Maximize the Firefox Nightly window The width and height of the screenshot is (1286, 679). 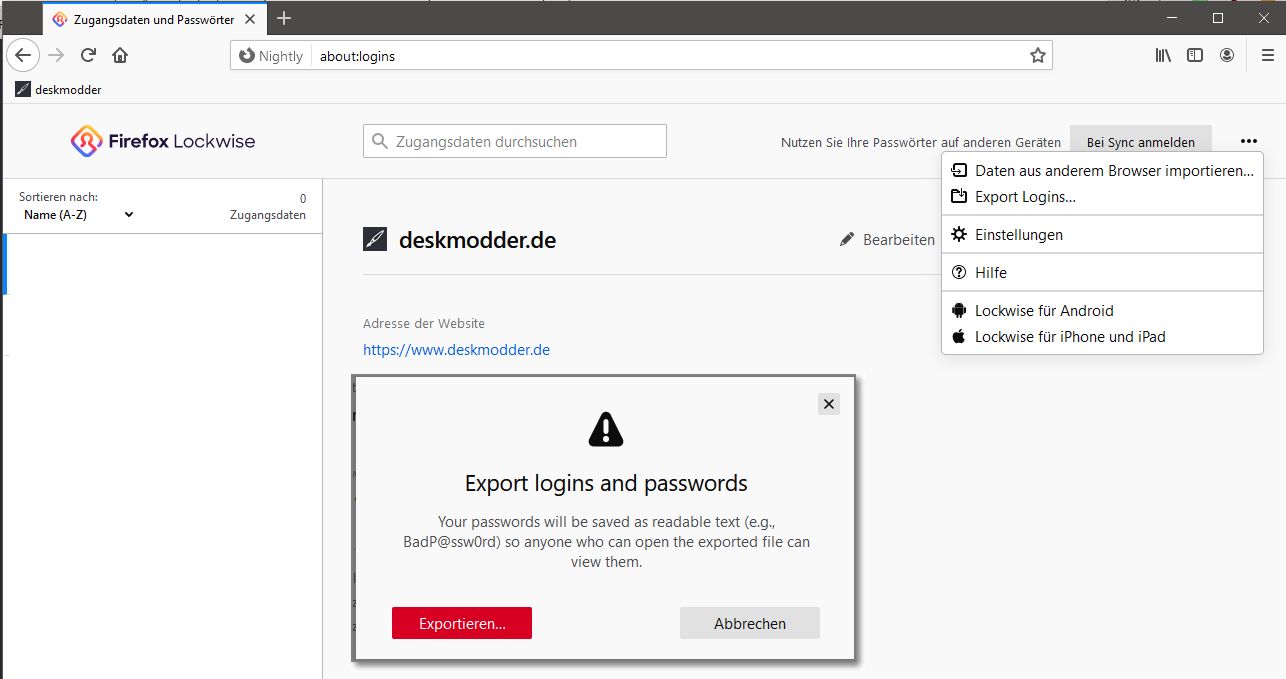[1218, 18]
